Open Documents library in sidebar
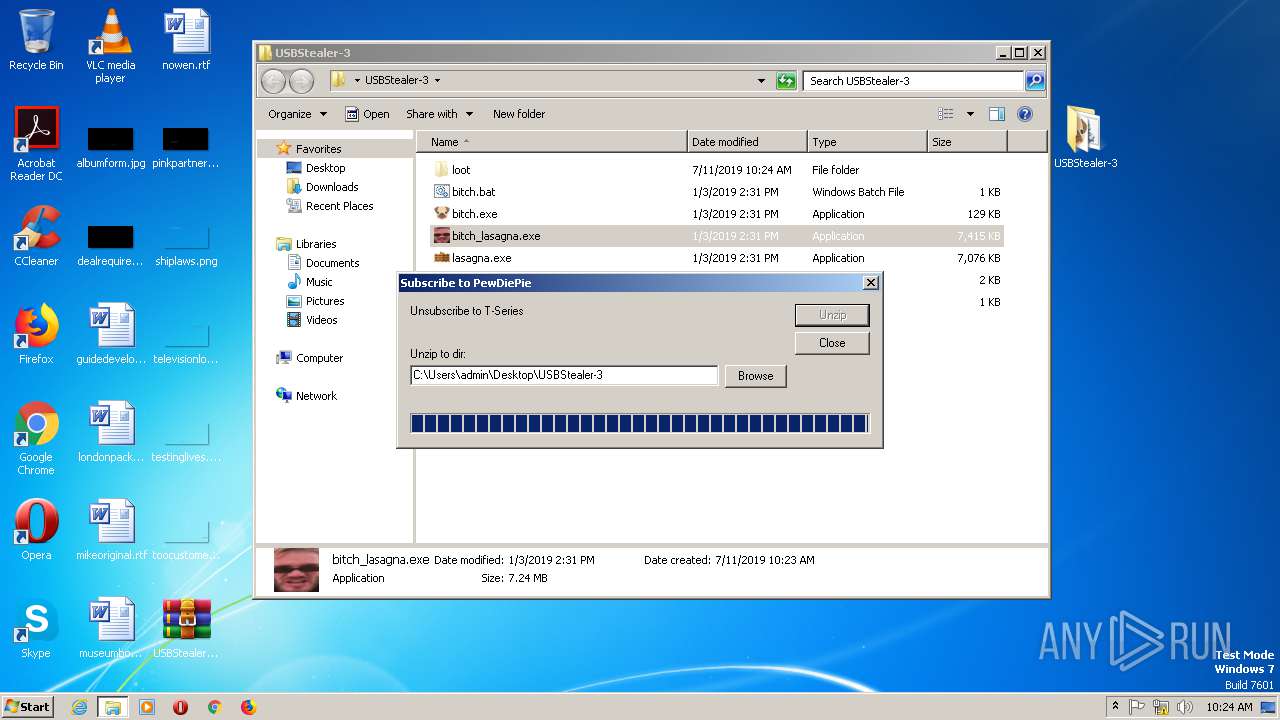 coord(323,263)
